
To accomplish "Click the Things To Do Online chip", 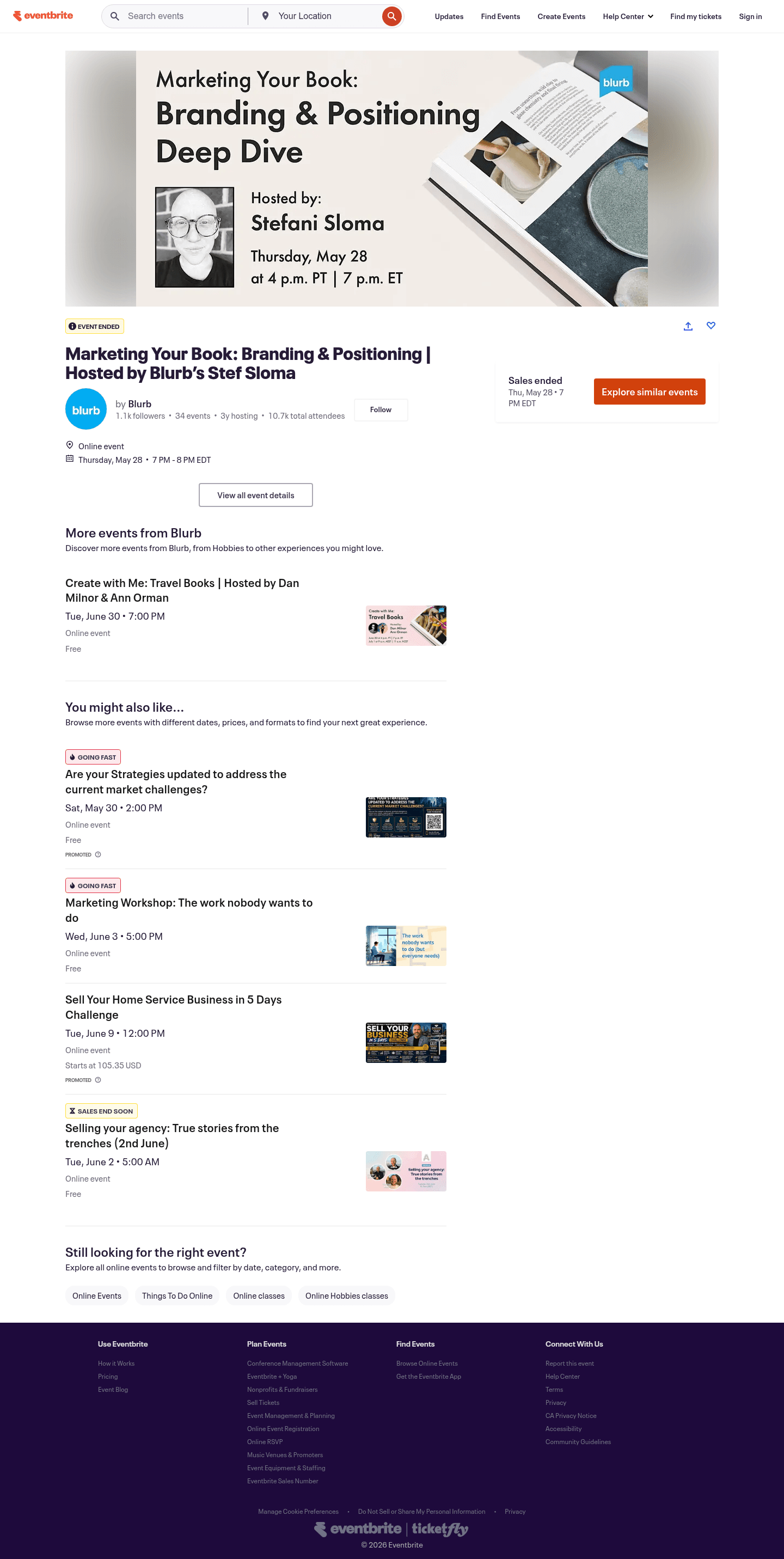I will point(177,1296).
